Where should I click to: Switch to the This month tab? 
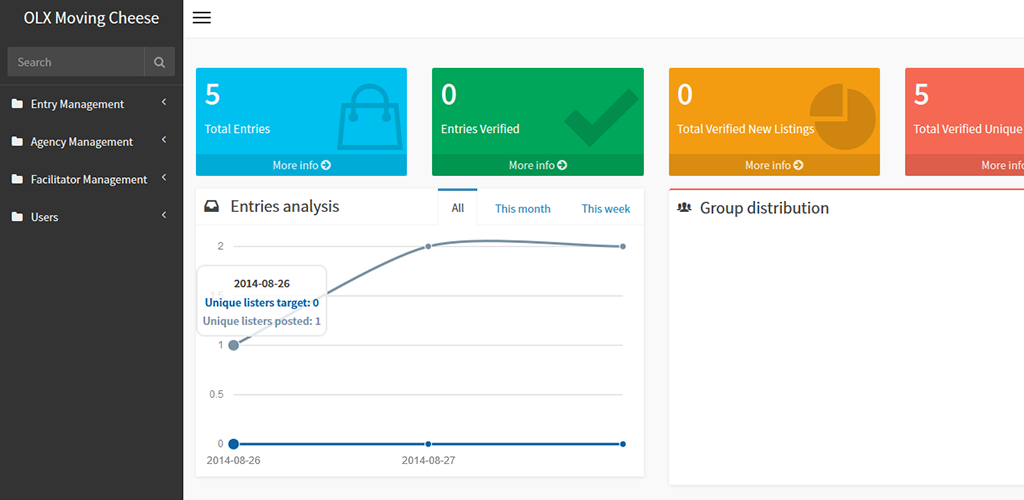tap(522, 209)
